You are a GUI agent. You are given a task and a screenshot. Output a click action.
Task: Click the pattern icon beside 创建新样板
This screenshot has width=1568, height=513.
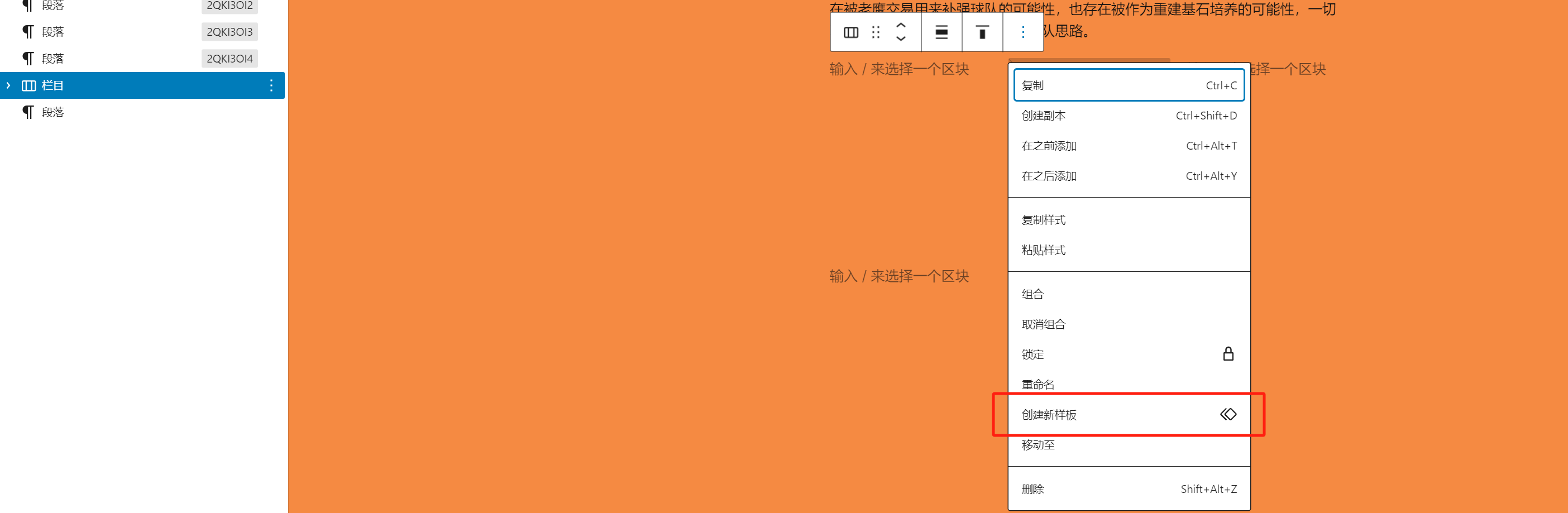(1228, 414)
